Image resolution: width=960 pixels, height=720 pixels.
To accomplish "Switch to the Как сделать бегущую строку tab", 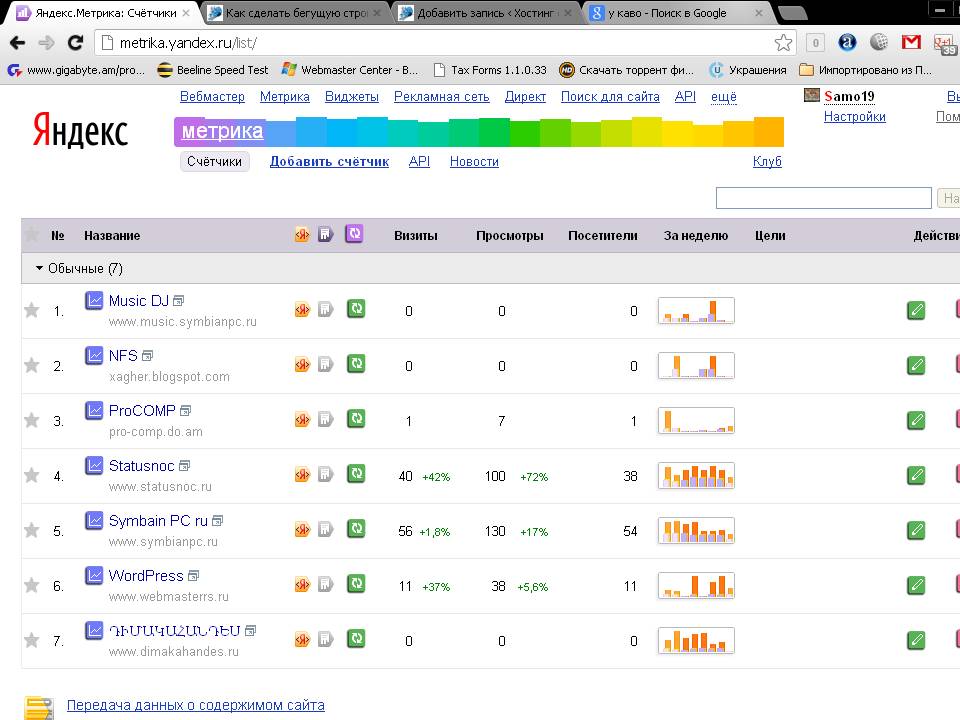I will point(296,13).
